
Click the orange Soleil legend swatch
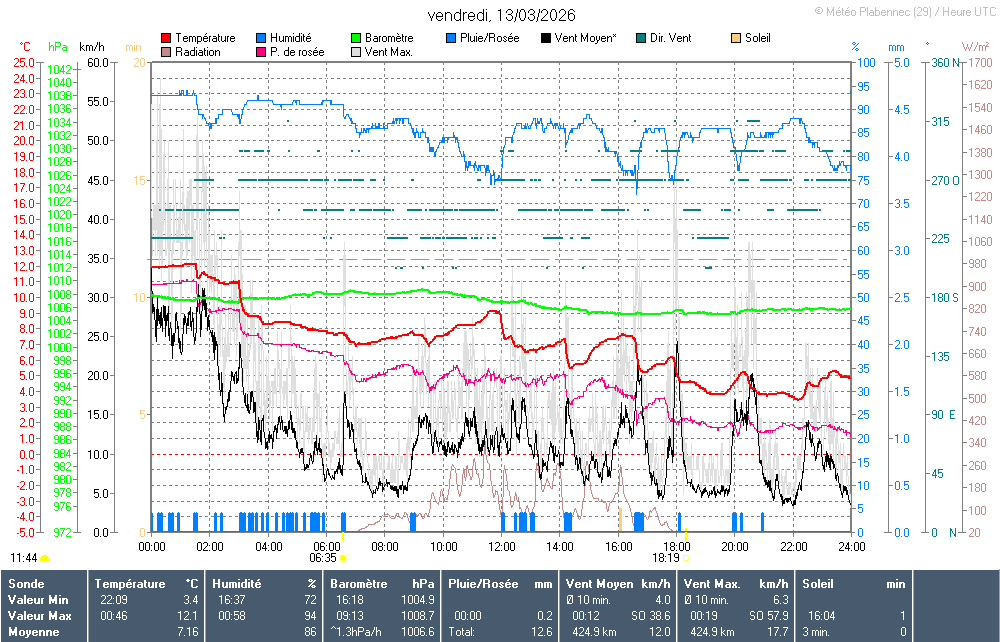point(736,38)
